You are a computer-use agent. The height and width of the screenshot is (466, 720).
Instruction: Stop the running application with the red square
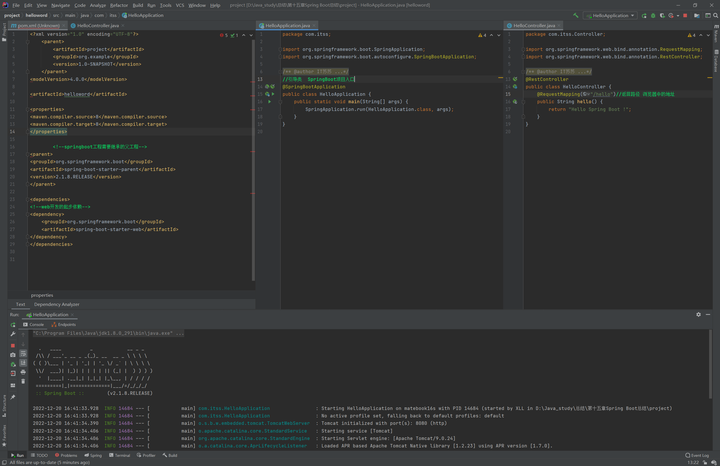[x=13, y=345]
